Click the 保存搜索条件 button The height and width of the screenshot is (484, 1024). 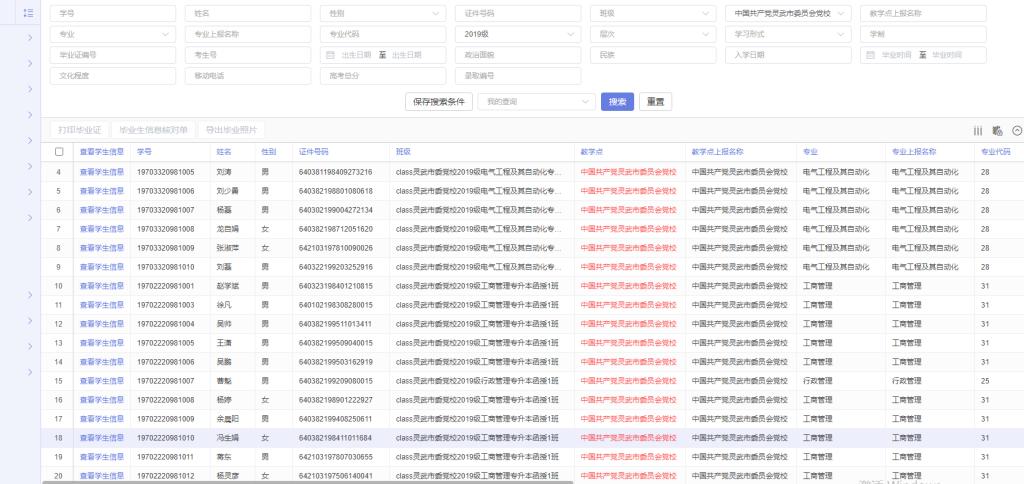pyautogui.click(x=439, y=102)
